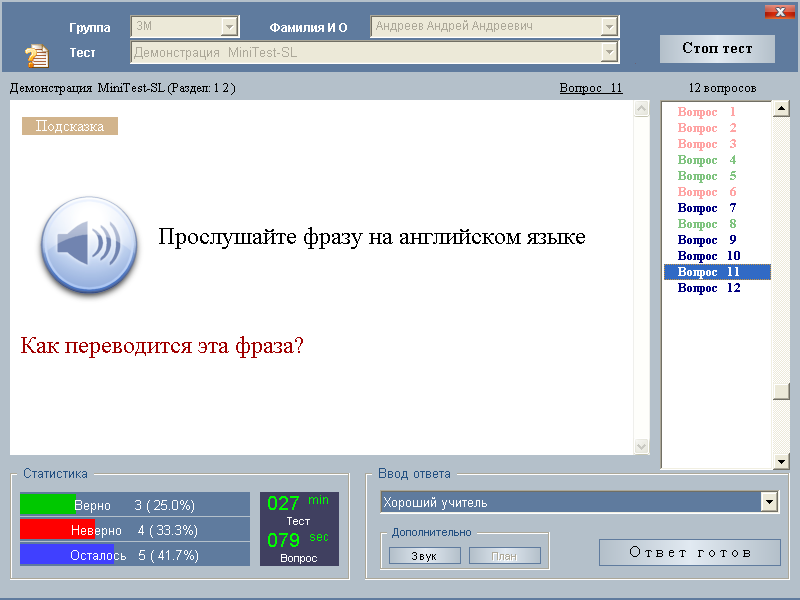Jump to Вопрос 10 in the list
The height and width of the screenshot is (600, 800).
(709, 256)
